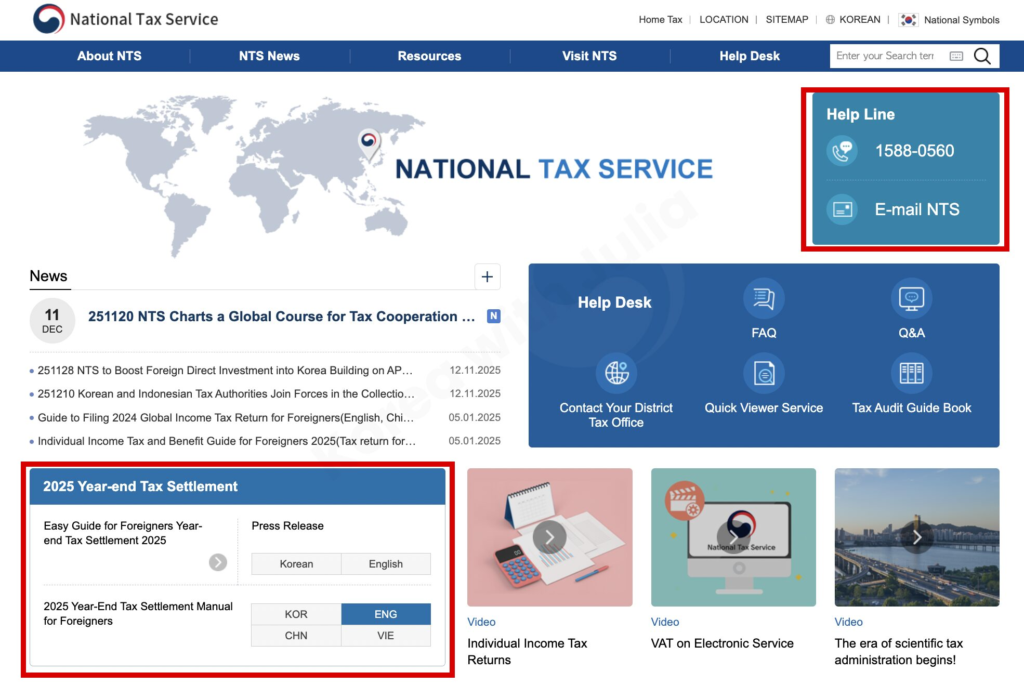Open the virtual keyboard icon in search box

pyautogui.click(x=956, y=56)
